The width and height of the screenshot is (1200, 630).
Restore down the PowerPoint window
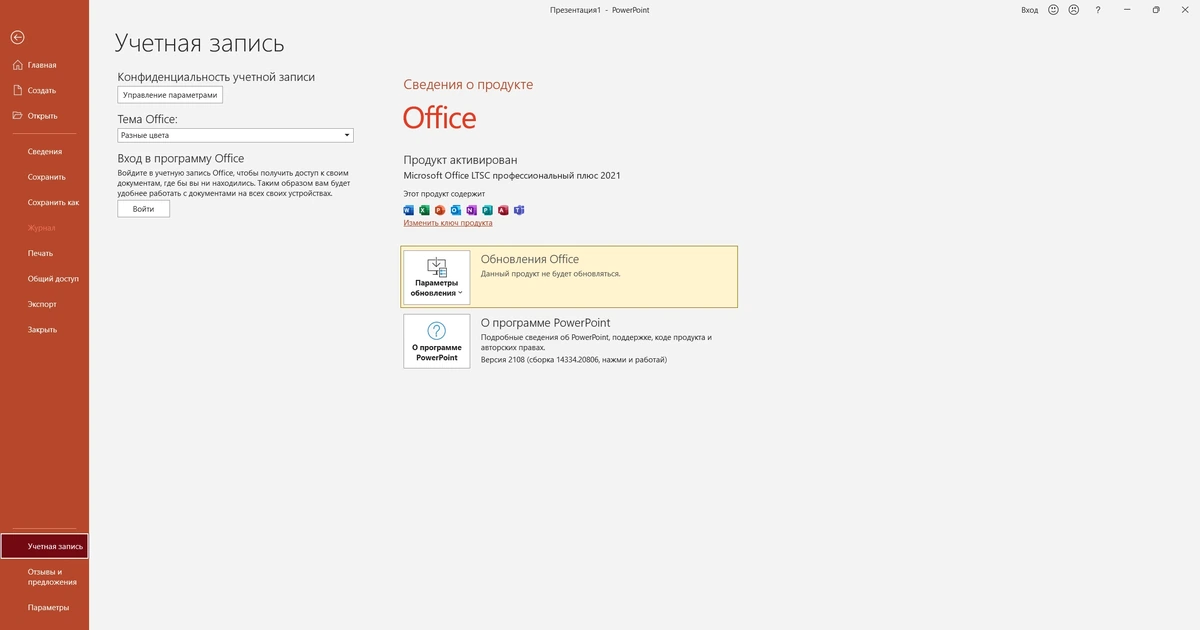tap(1156, 9)
